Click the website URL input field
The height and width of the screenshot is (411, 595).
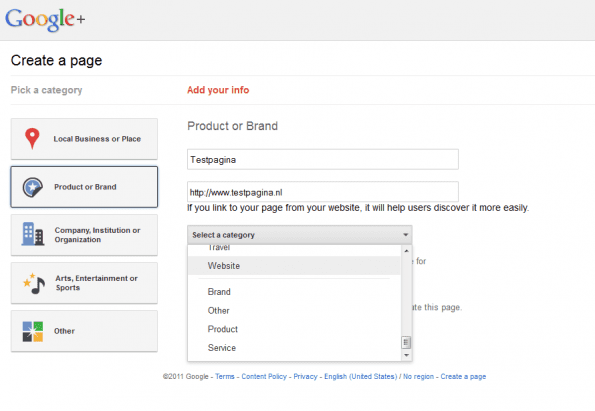323,192
